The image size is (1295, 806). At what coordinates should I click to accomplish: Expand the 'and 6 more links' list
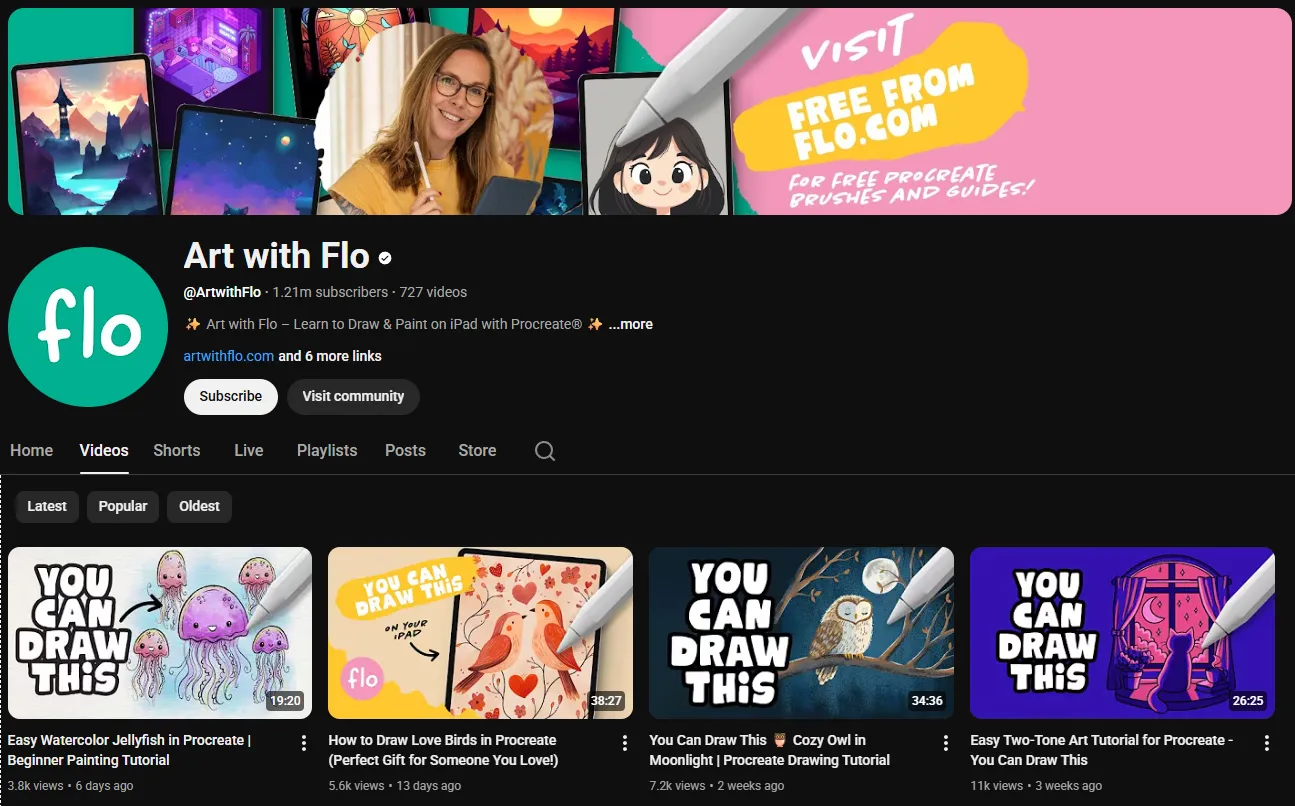click(330, 356)
